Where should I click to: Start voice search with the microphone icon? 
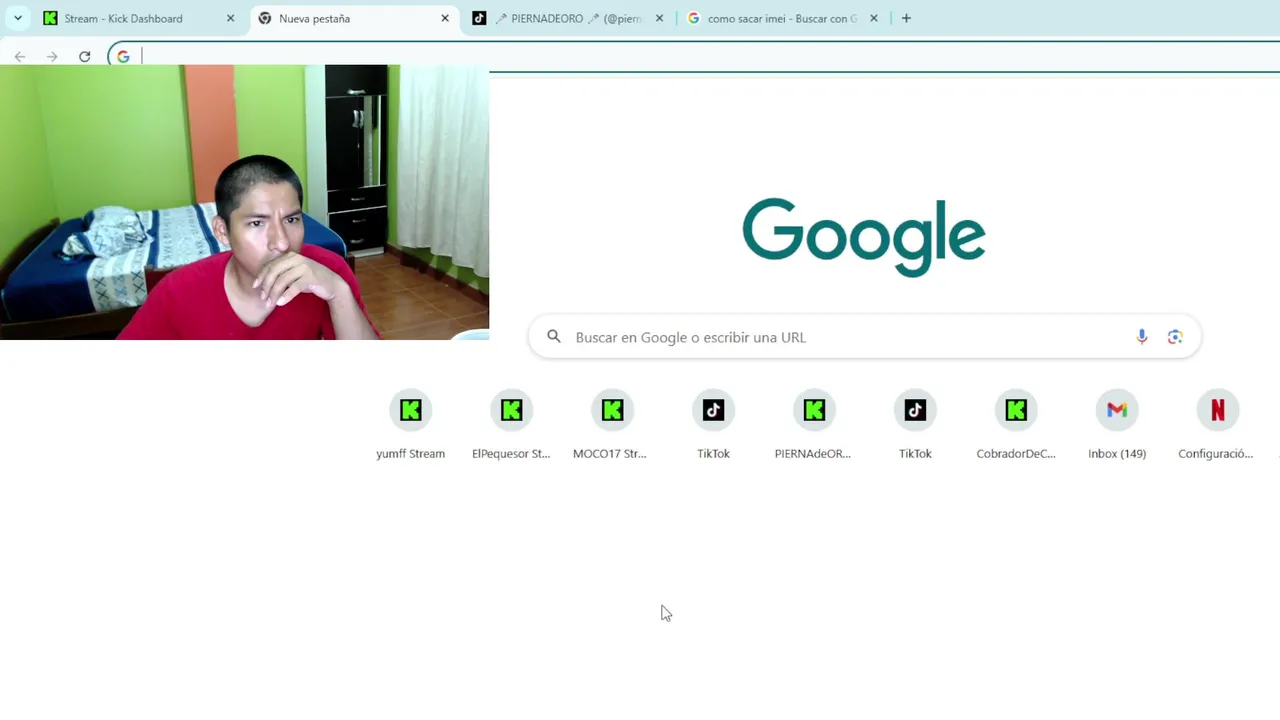pos(1142,337)
